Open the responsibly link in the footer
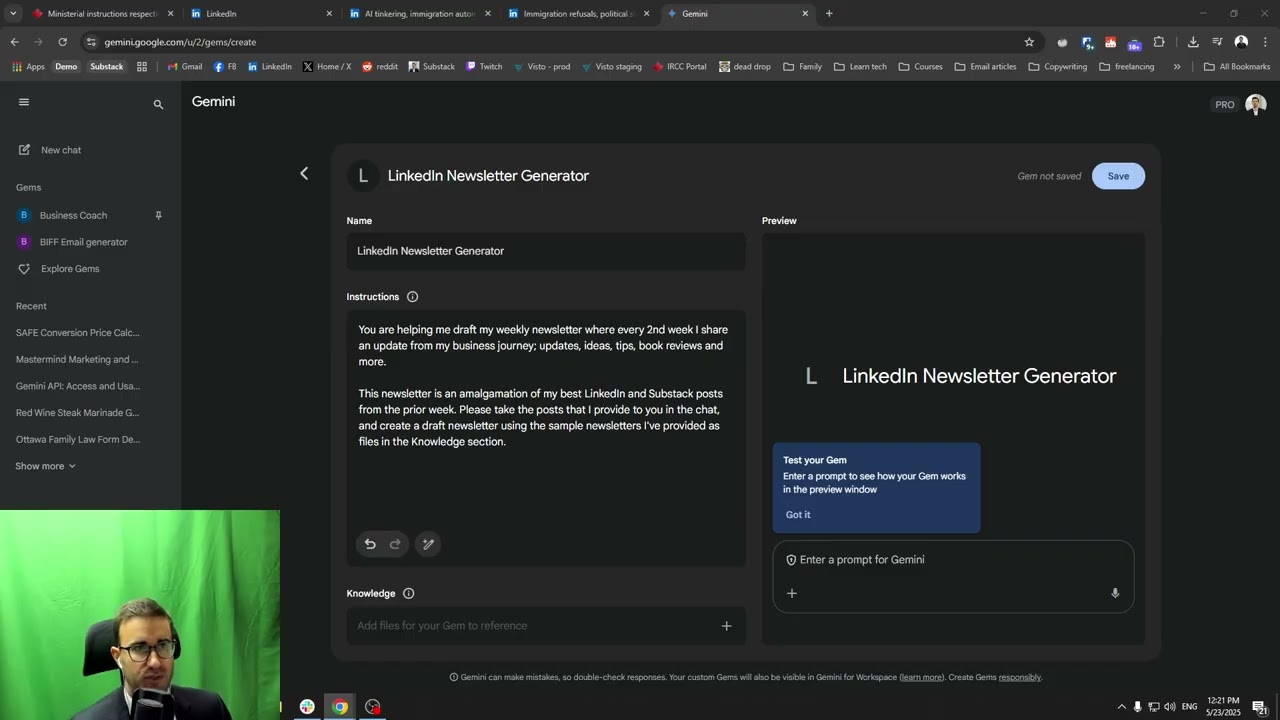This screenshot has width=1280, height=720. tap(1019, 677)
